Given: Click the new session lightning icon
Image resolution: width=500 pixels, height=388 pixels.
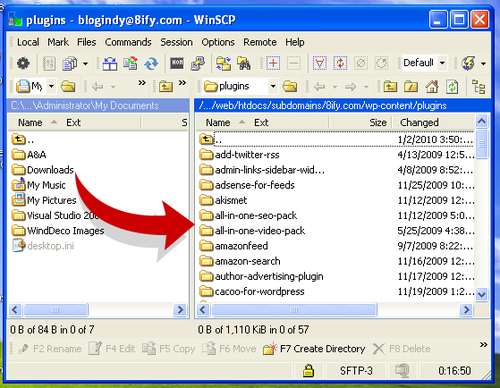Looking at the screenshot, I should [468, 63].
